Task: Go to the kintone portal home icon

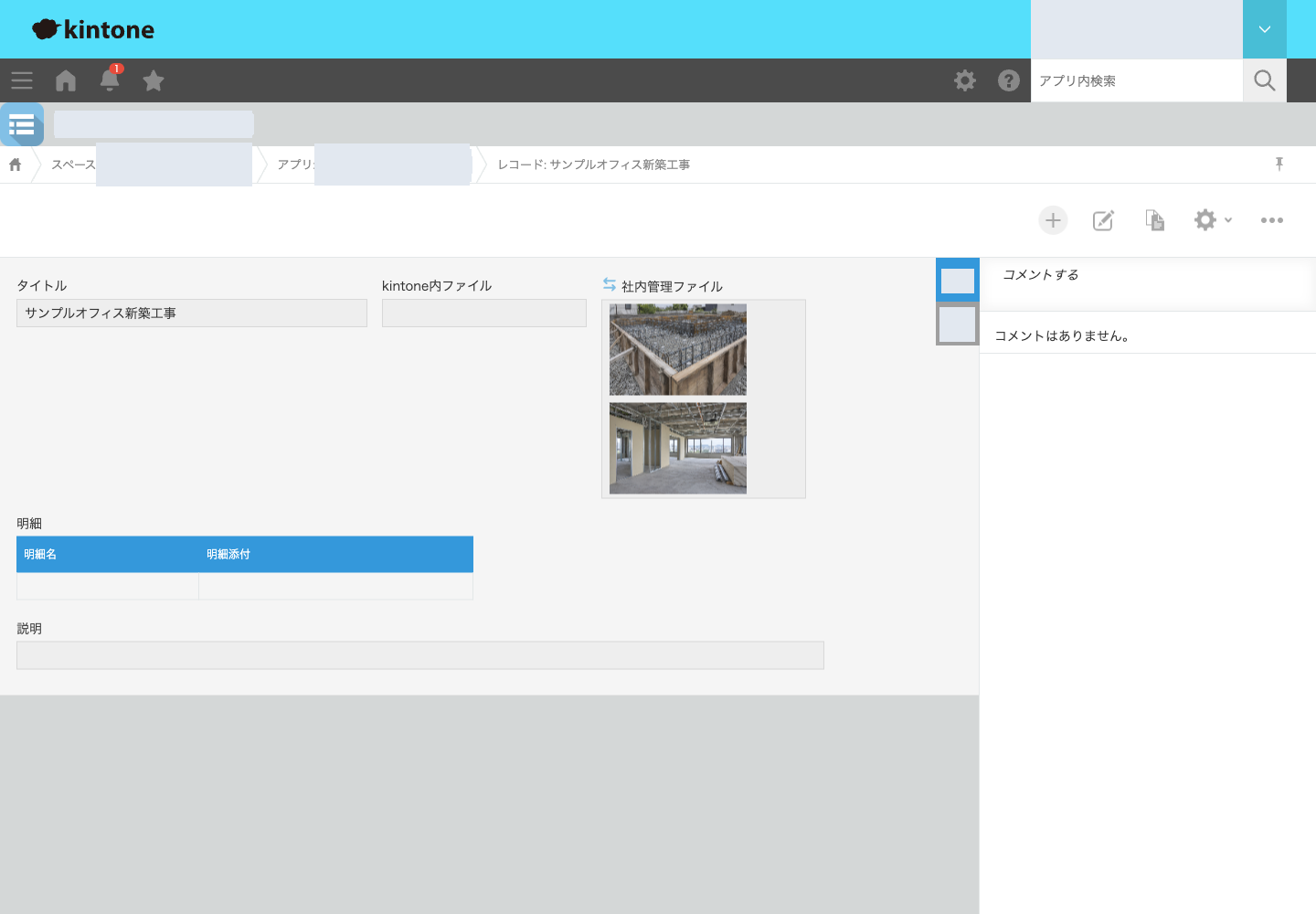Action: click(x=66, y=80)
